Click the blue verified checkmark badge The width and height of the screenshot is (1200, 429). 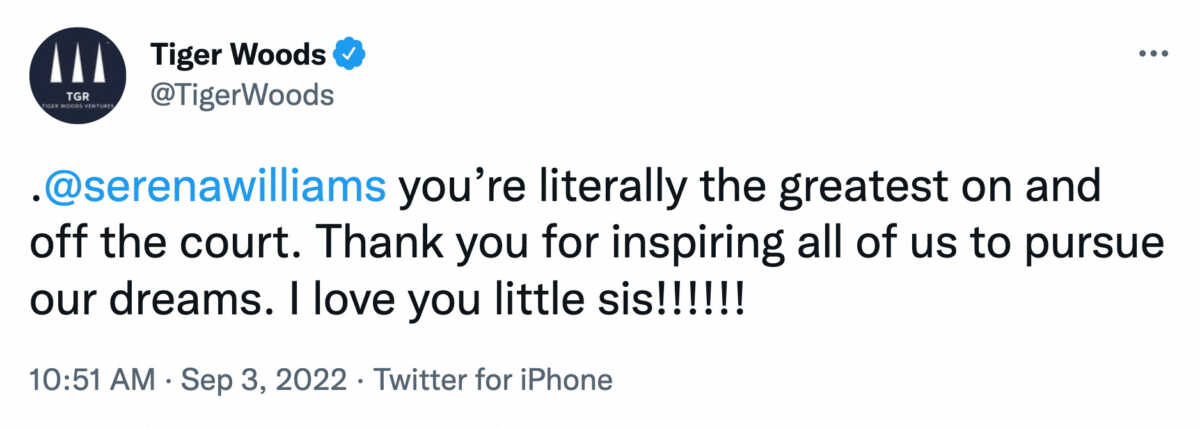click(347, 56)
